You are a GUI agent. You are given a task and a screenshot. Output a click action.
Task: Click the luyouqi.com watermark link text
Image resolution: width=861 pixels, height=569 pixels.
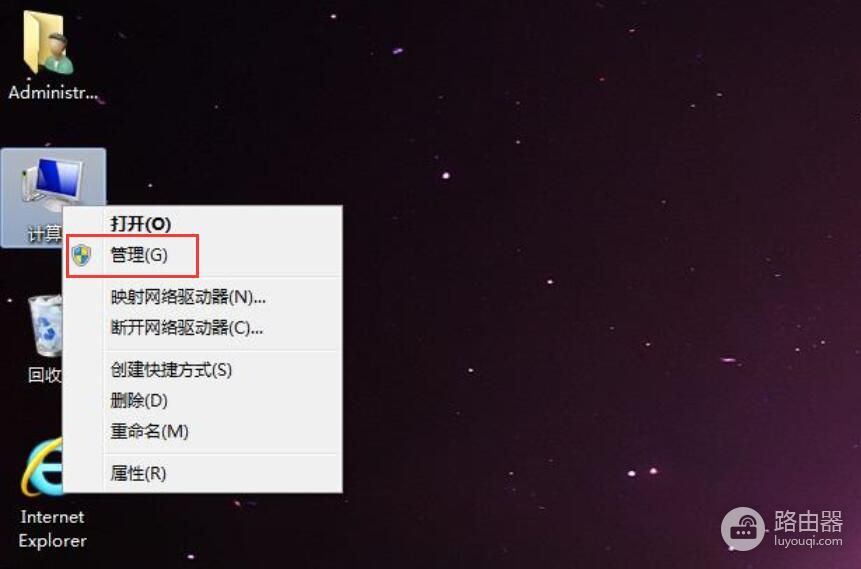coord(808,541)
